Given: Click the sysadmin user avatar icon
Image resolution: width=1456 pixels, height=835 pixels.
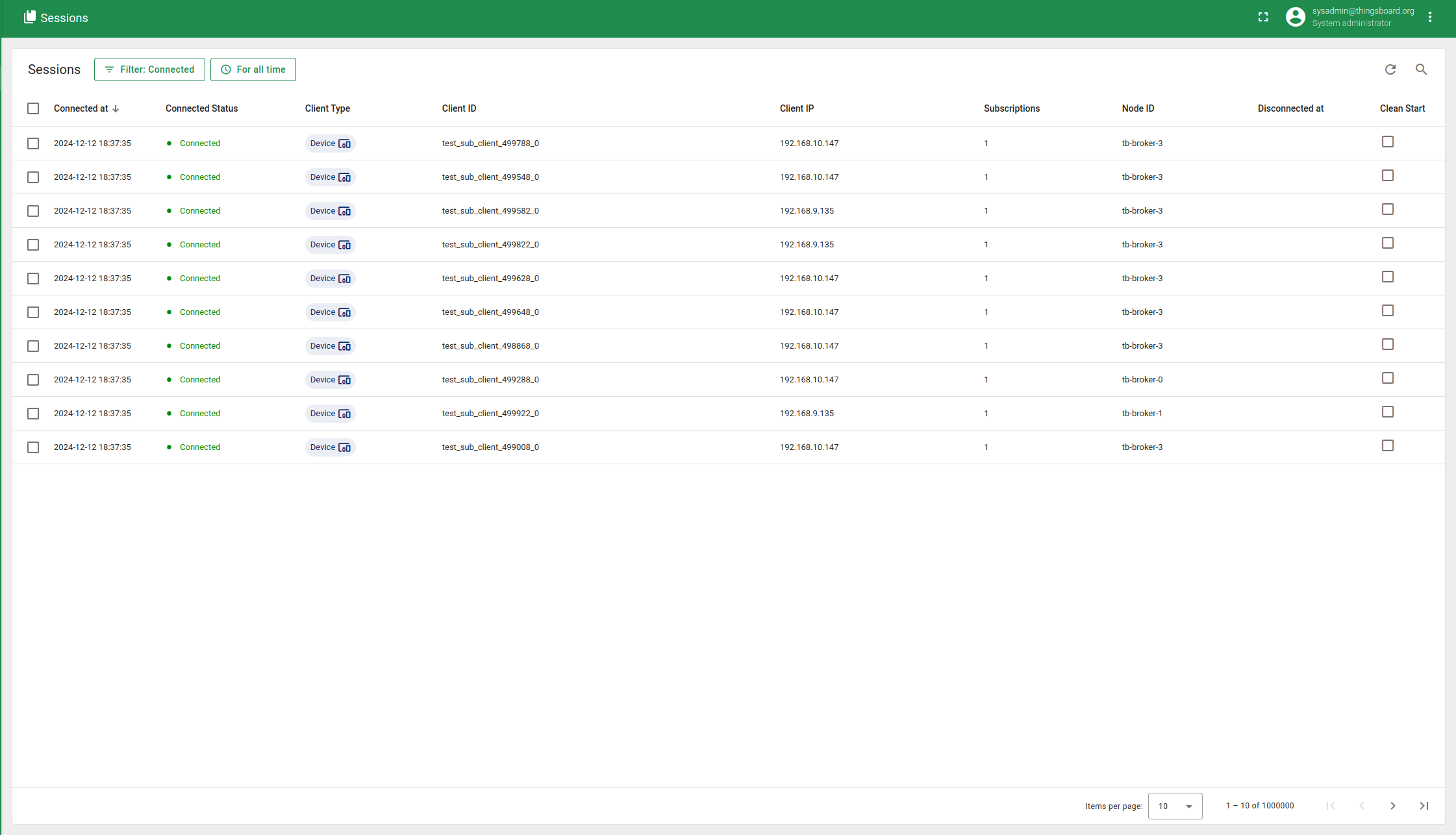Looking at the screenshot, I should tap(1295, 18).
